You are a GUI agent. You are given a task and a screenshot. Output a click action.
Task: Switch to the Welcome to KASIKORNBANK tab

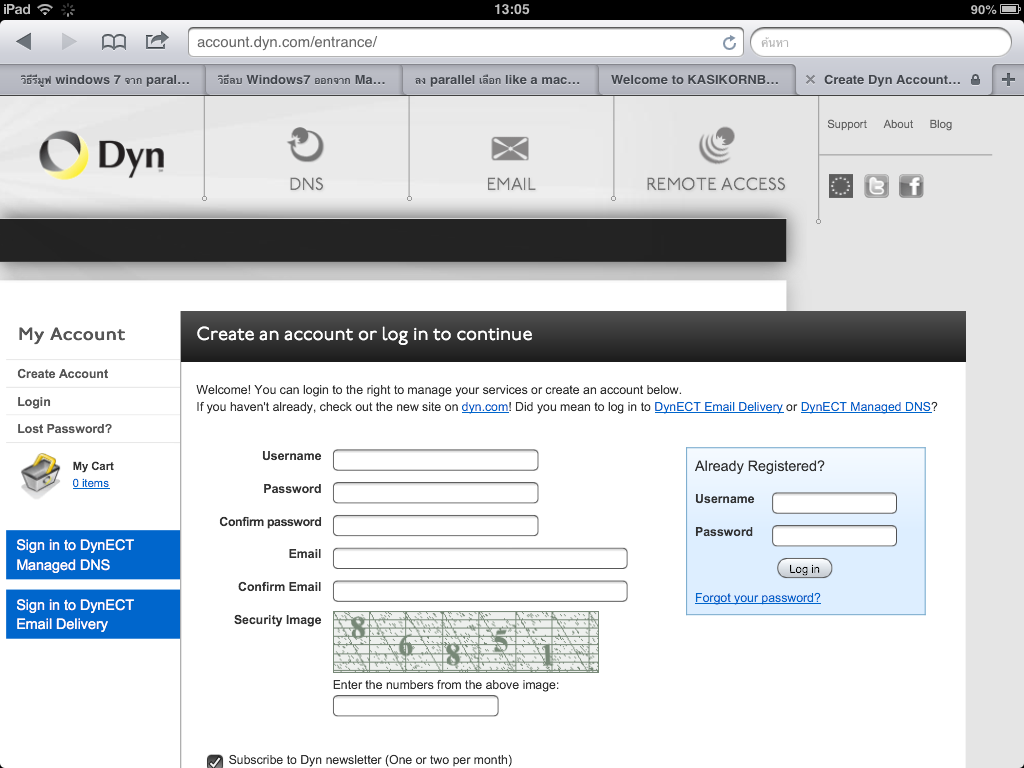click(695, 80)
